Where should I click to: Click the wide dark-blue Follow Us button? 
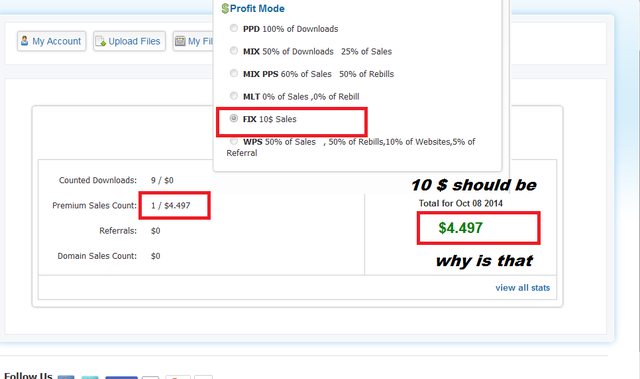pyautogui.click(x=121, y=377)
